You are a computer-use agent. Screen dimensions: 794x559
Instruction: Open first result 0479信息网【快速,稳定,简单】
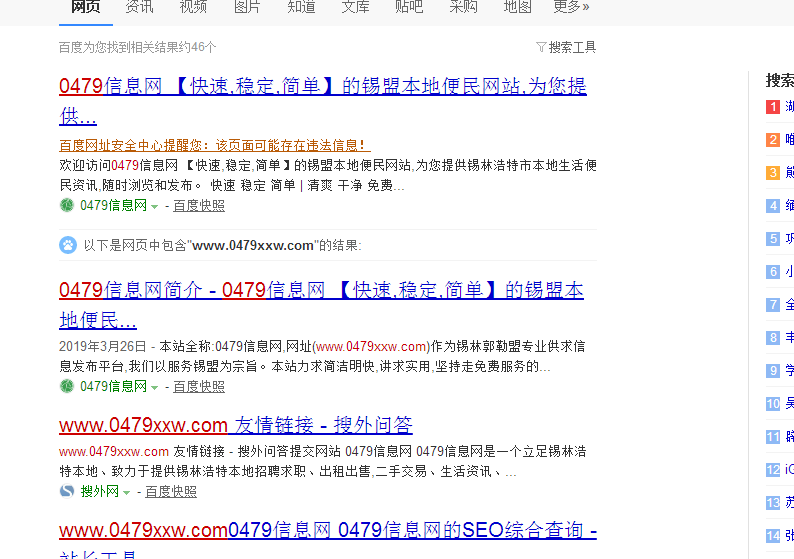pos(323,101)
